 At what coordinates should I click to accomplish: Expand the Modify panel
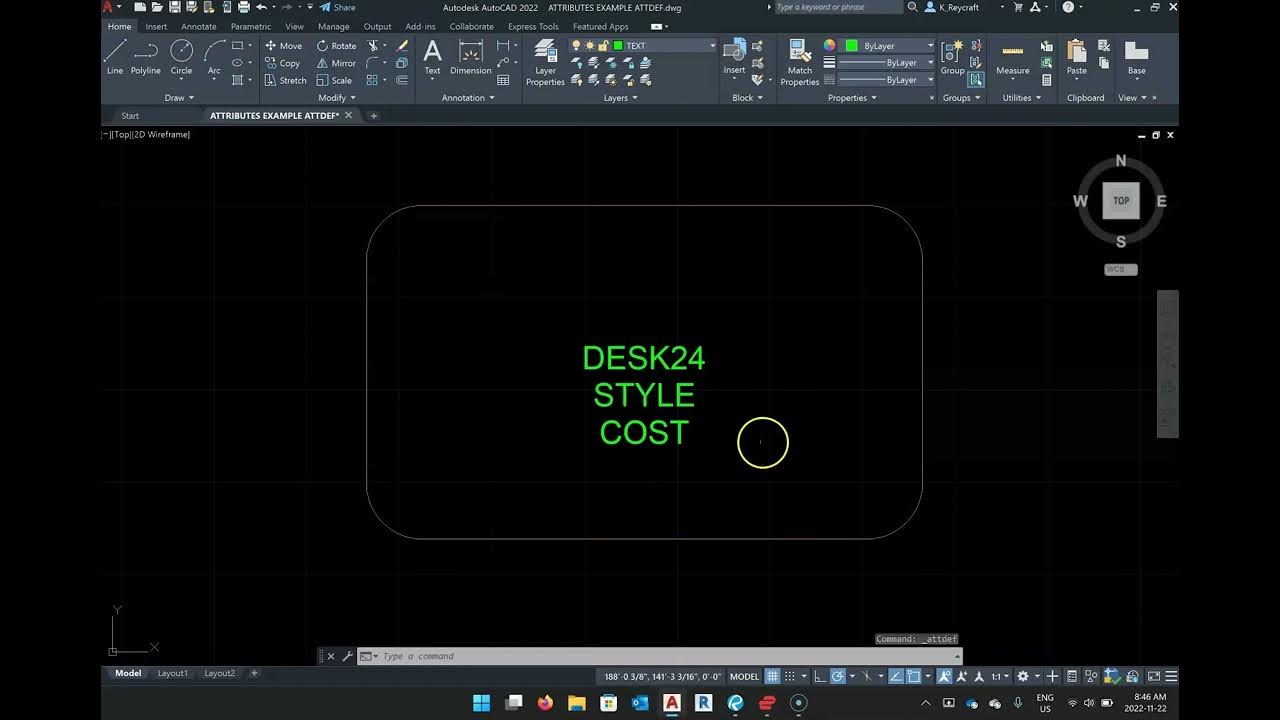pyautogui.click(x=337, y=98)
